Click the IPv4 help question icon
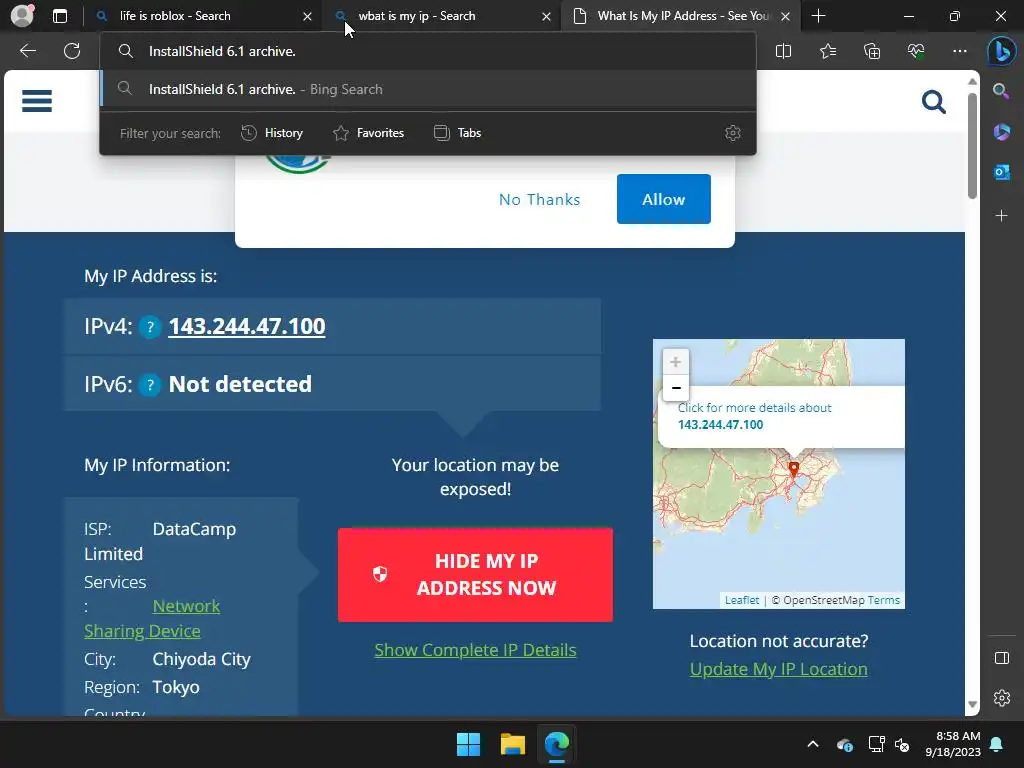 (150, 327)
